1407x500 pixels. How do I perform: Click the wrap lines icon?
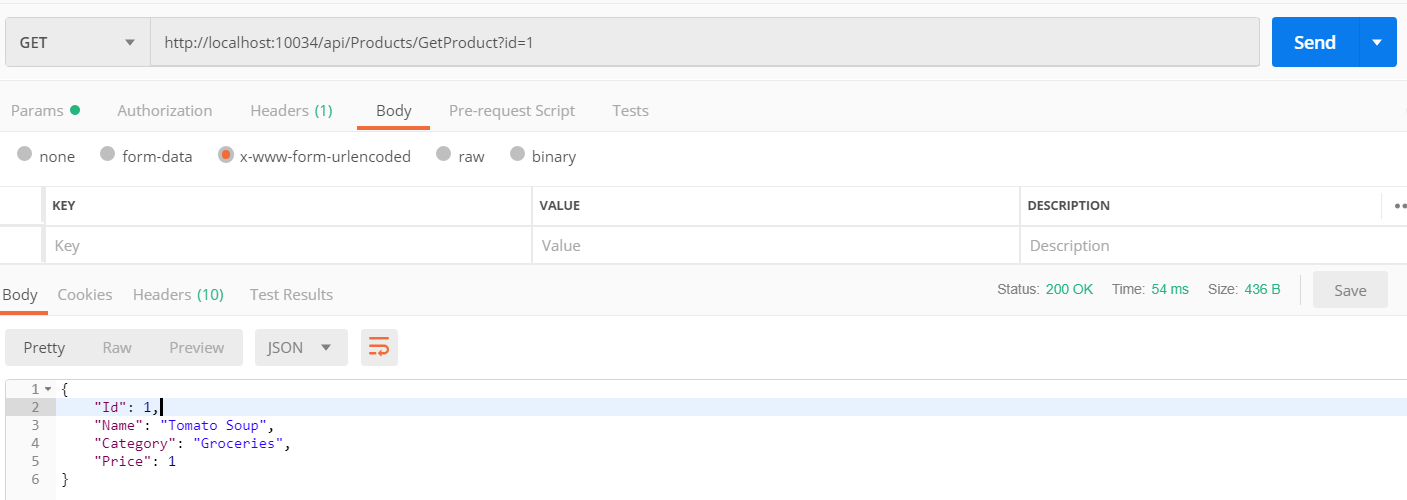tap(379, 347)
